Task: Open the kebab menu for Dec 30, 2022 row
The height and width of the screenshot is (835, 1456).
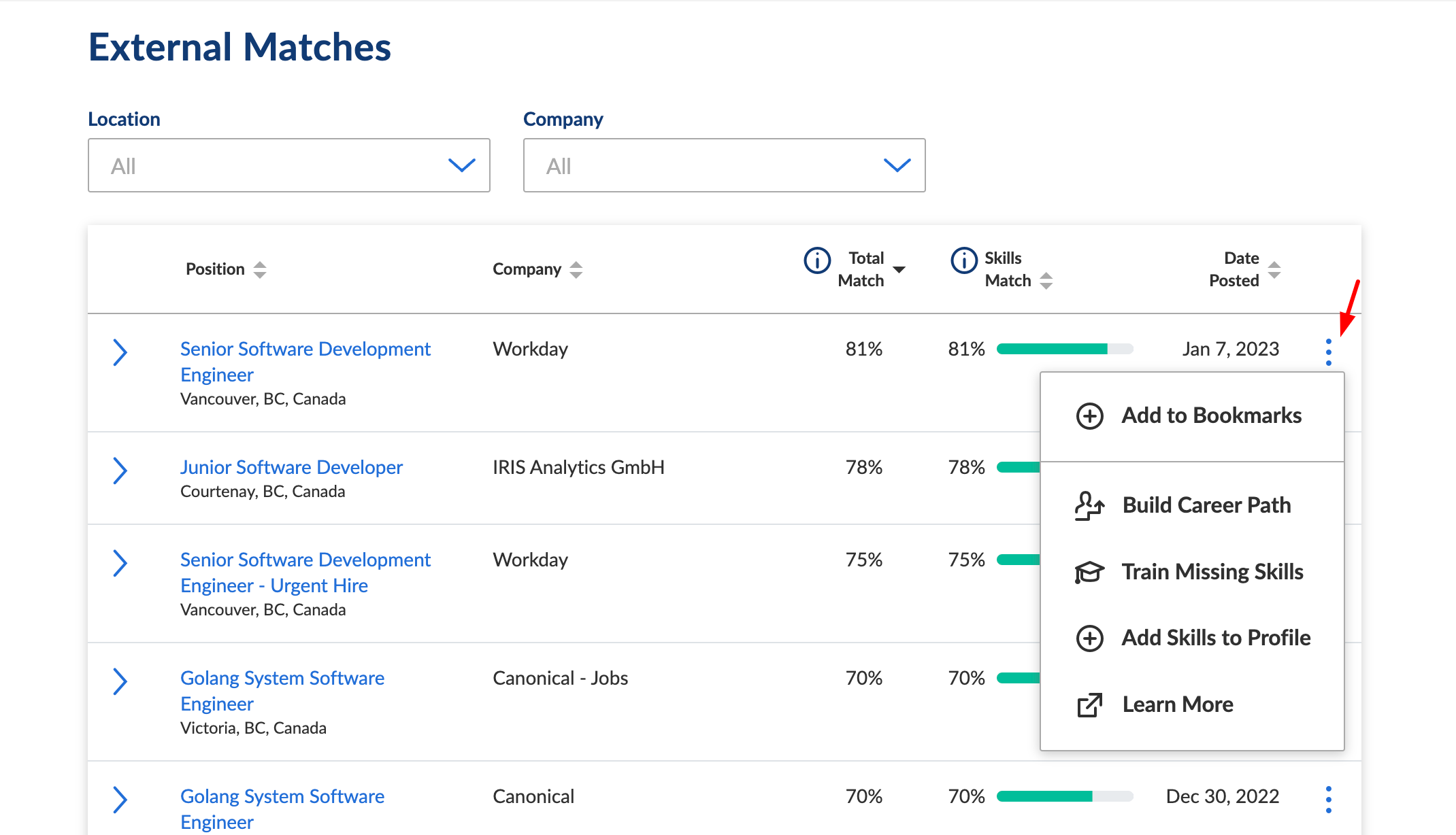Action: (1328, 800)
